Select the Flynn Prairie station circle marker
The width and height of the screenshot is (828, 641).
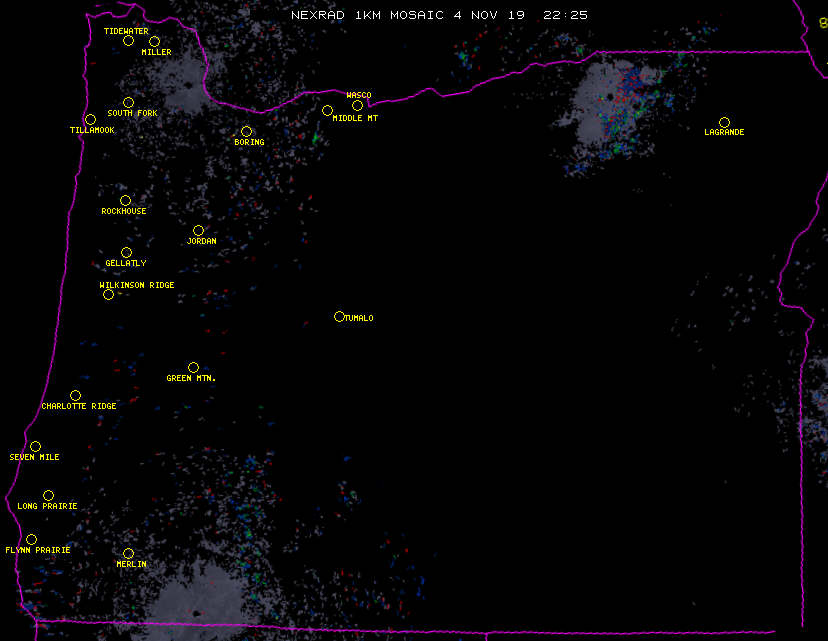point(31,540)
